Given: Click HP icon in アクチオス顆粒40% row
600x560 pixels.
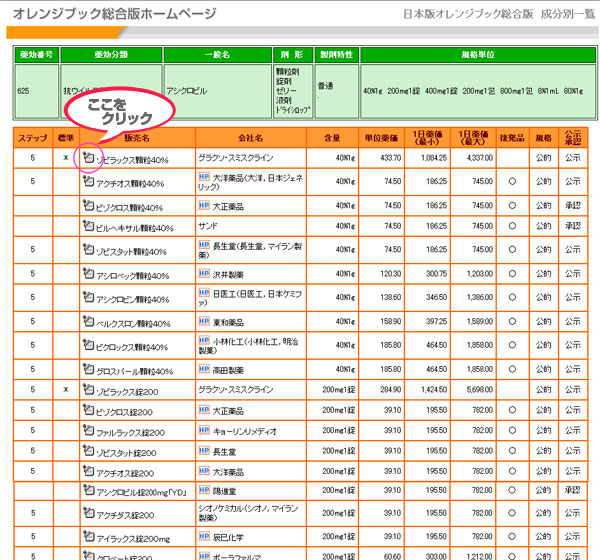Looking at the screenshot, I should pyautogui.click(x=204, y=176).
